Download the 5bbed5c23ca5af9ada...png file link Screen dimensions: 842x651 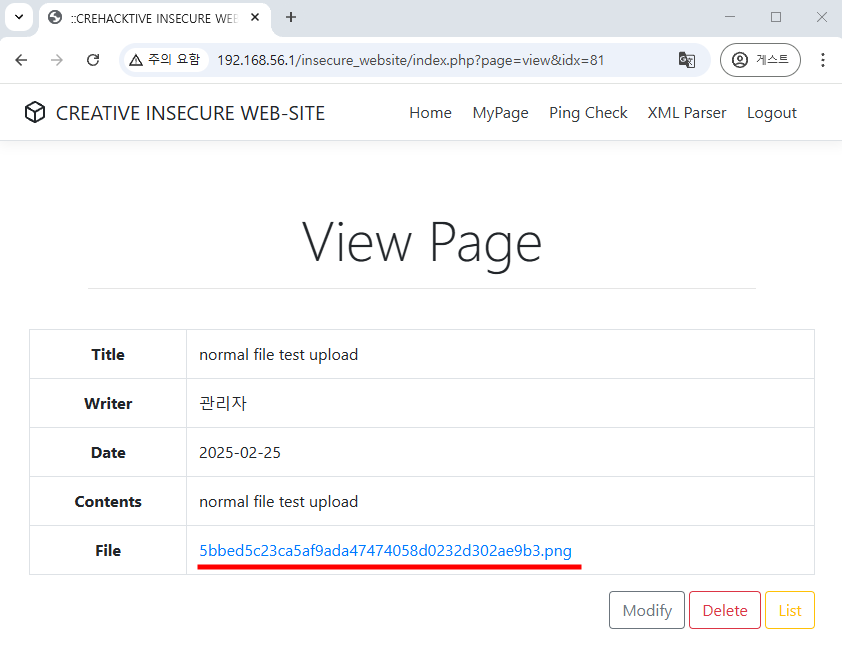click(x=385, y=551)
